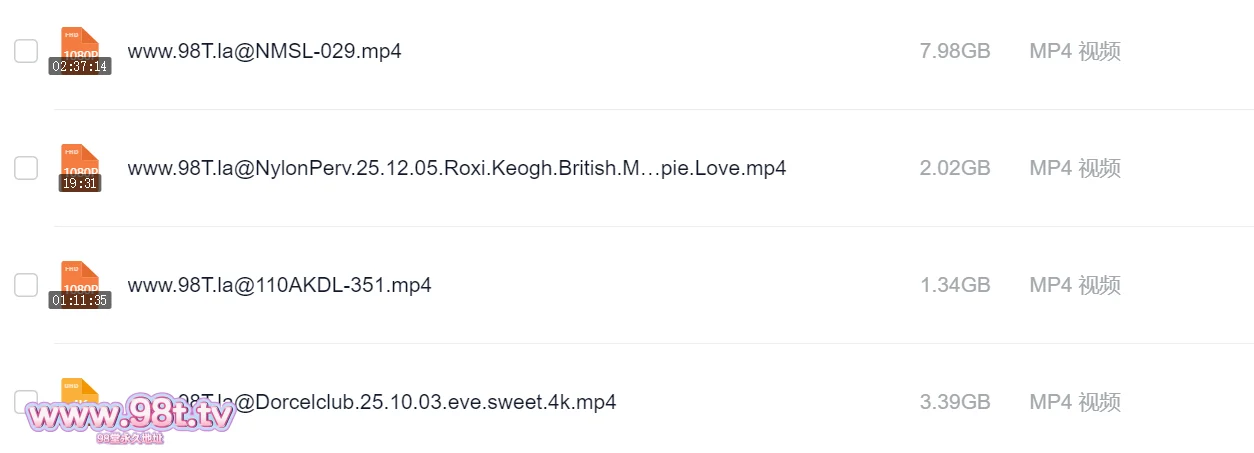The image size is (1254, 453).
Task: Click the 3.39GB size of the Dorcelclub file
Action: (954, 402)
